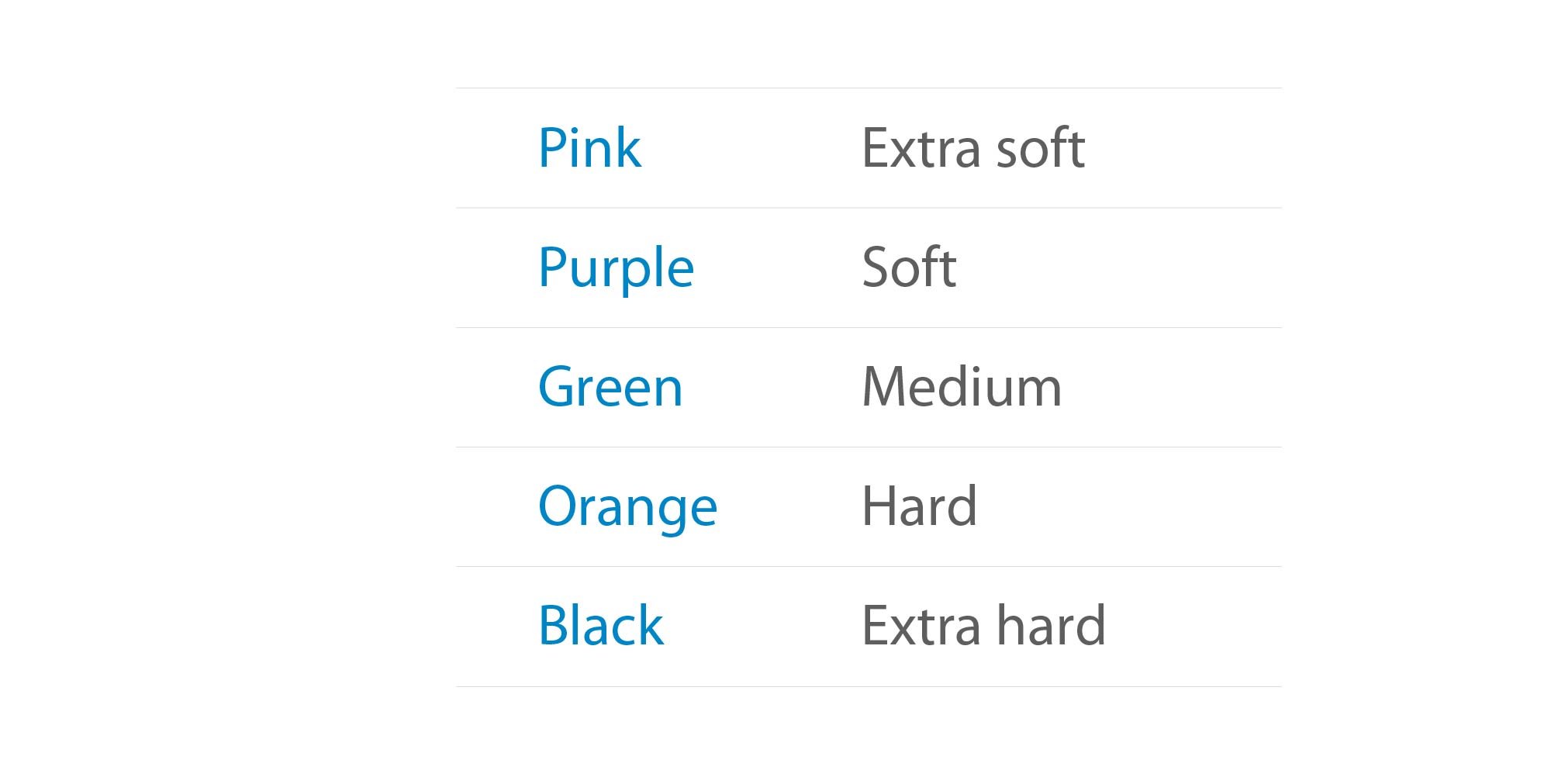Click the letter P in Purple
Screen dimensions: 1551x784
coord(553,268)
